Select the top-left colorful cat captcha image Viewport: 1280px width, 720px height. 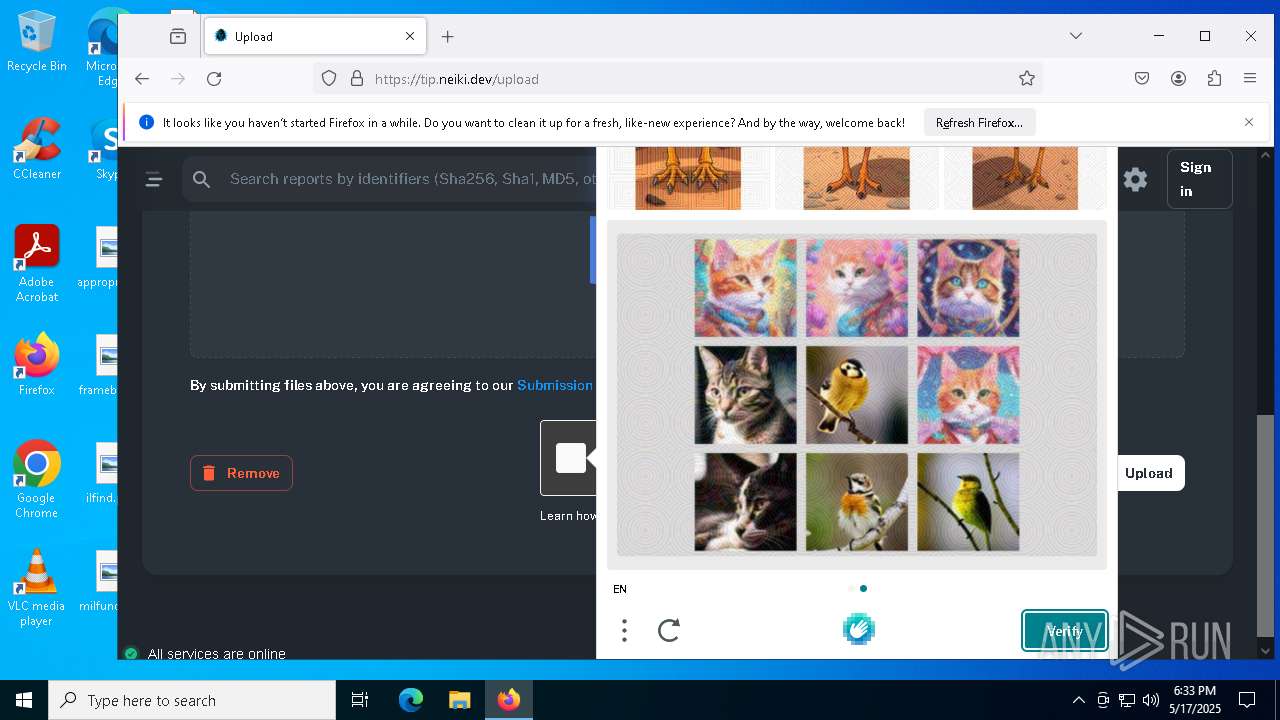(x=746, y=288)
